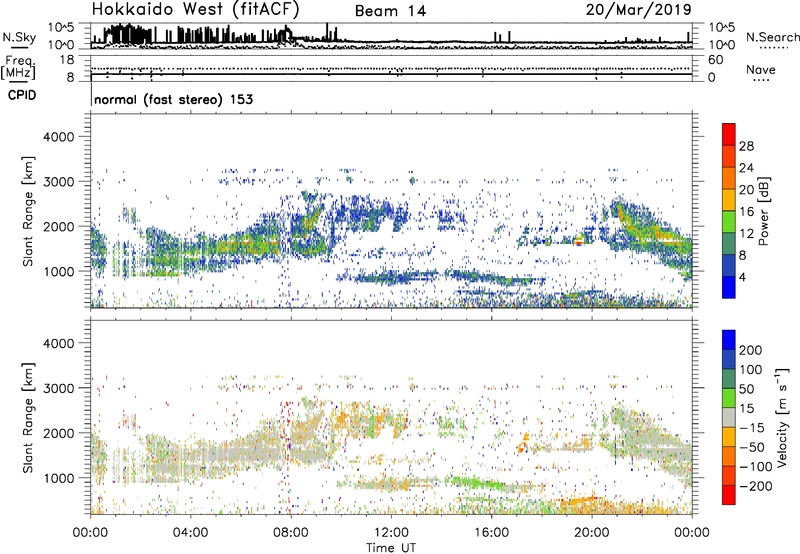The image size is (800, 554).
Task: Click the power panel 'Slant Range [km]' label
Action: (x=28, y=211)
